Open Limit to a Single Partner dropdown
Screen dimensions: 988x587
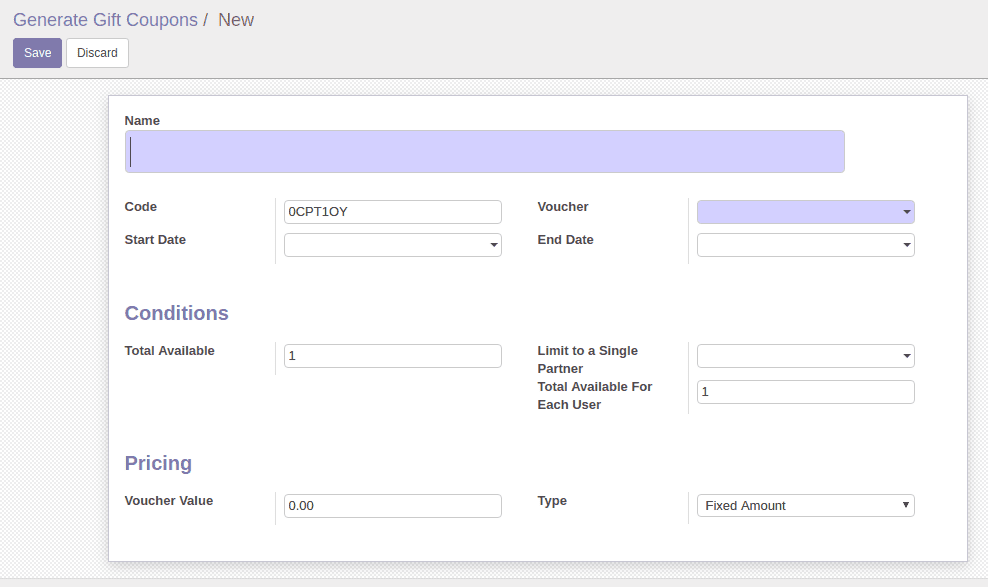pos(805,356)
